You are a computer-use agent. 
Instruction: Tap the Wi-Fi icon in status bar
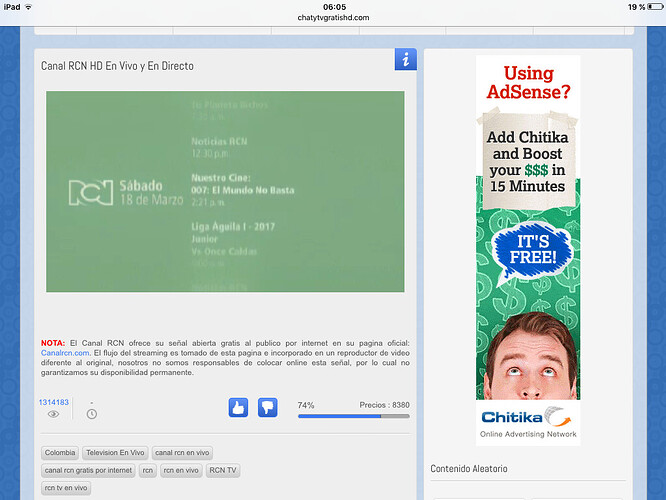[28, 7]
